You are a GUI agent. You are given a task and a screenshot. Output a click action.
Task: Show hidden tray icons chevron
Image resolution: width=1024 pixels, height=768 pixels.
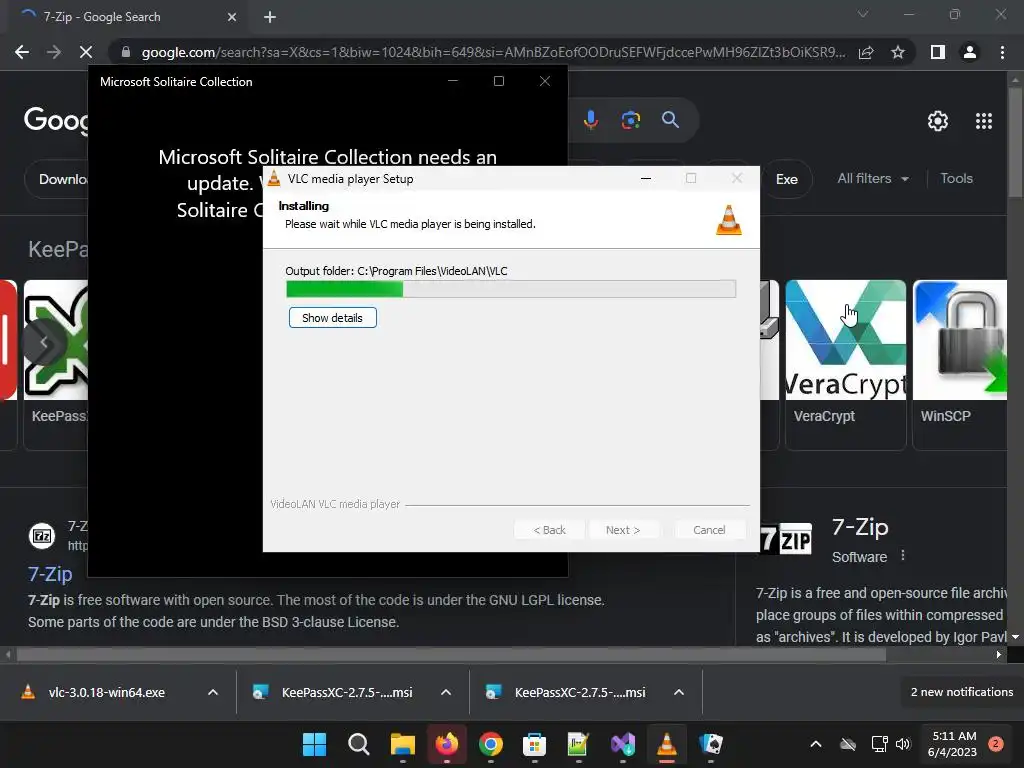point(816,744)
